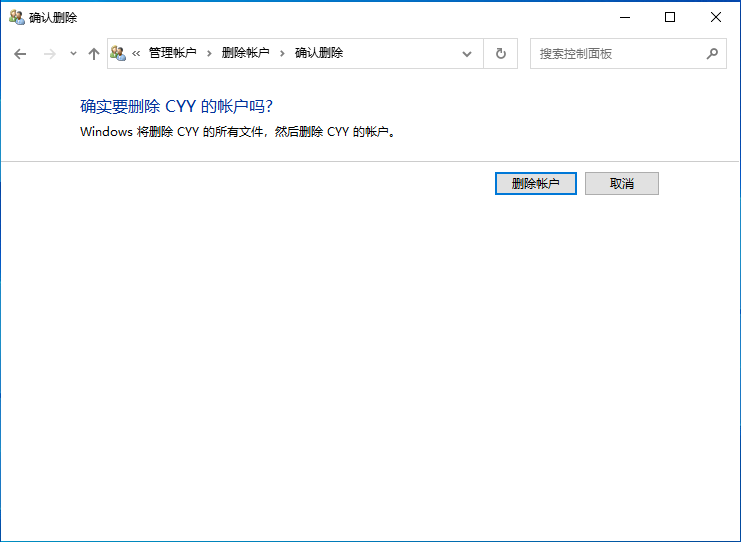Click the forward navigation arrow
The width and height of the screenshot is (741, 542).
[49, 54]
